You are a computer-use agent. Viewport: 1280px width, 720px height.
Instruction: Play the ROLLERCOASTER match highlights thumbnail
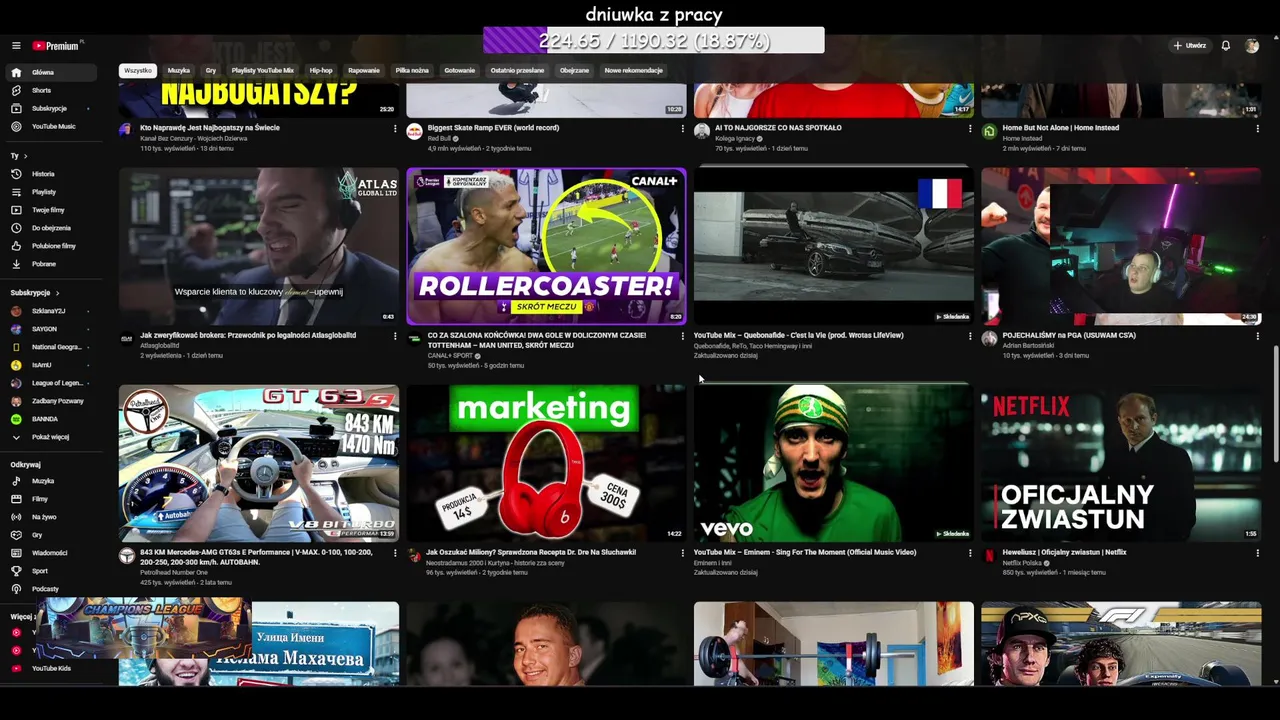coord(546,246)
